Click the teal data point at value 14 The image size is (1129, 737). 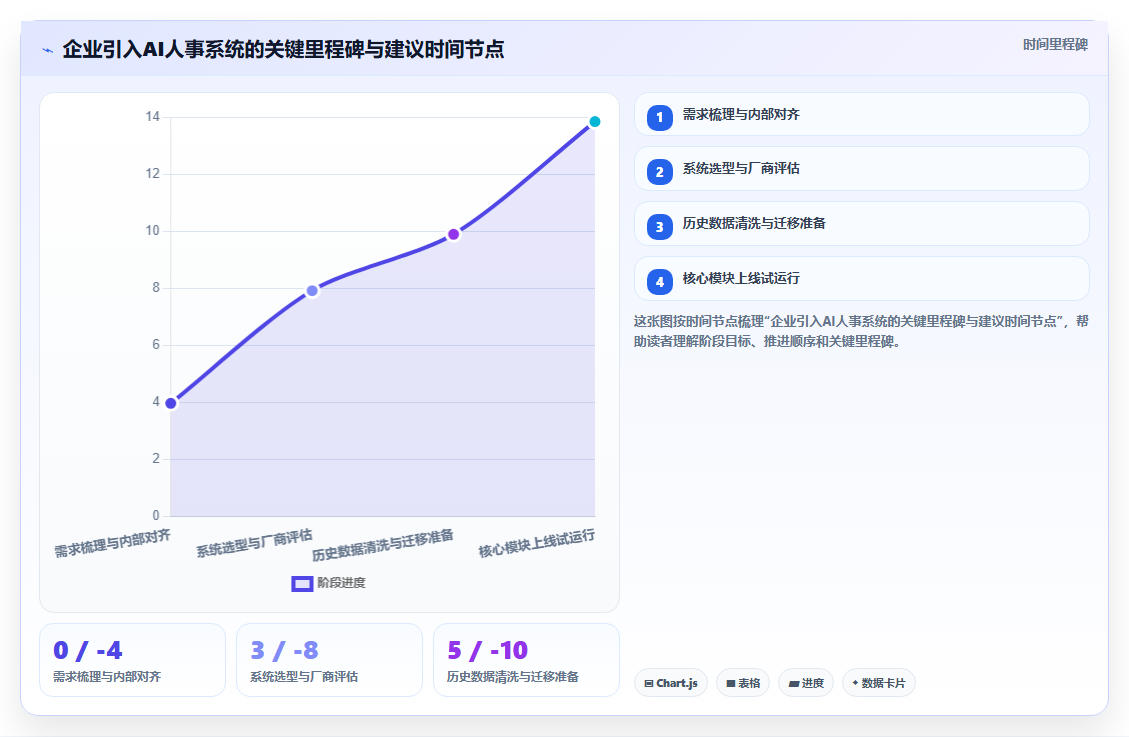(x=595, y=122)
